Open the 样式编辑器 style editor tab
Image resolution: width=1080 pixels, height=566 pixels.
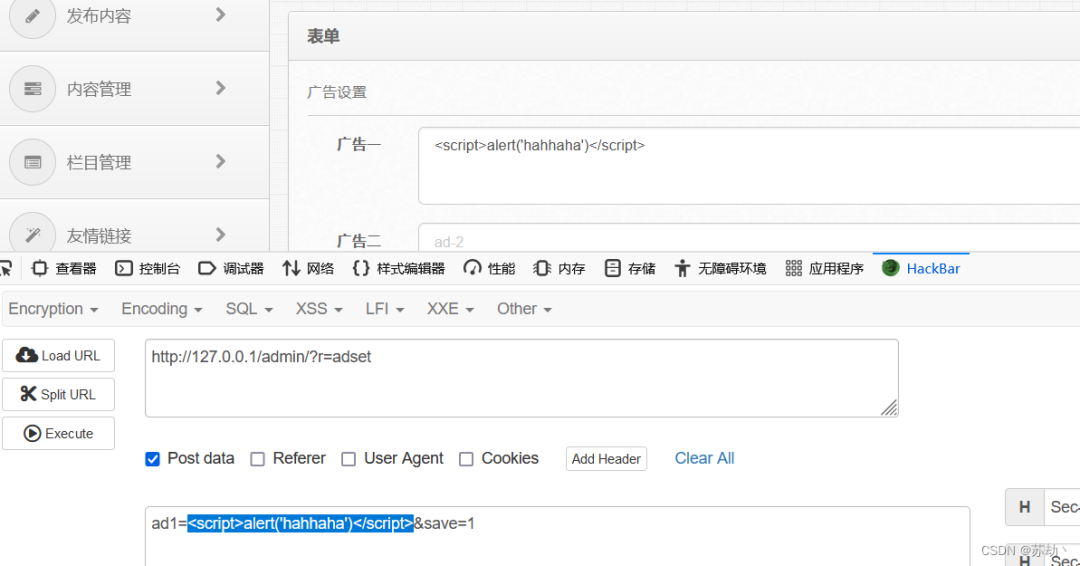(x=399, y=269)
